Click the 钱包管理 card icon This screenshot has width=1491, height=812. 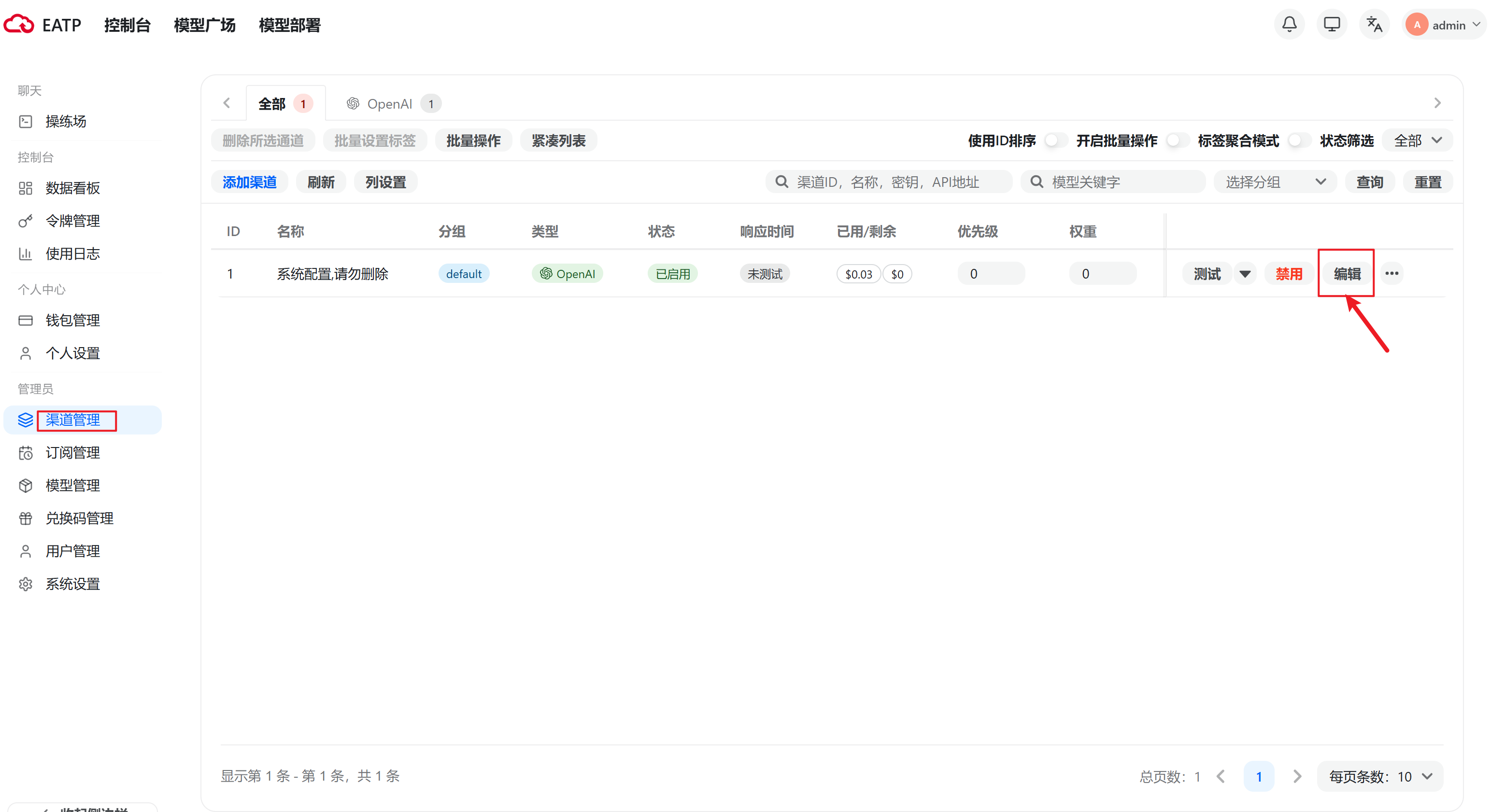(x=26, y=321)
